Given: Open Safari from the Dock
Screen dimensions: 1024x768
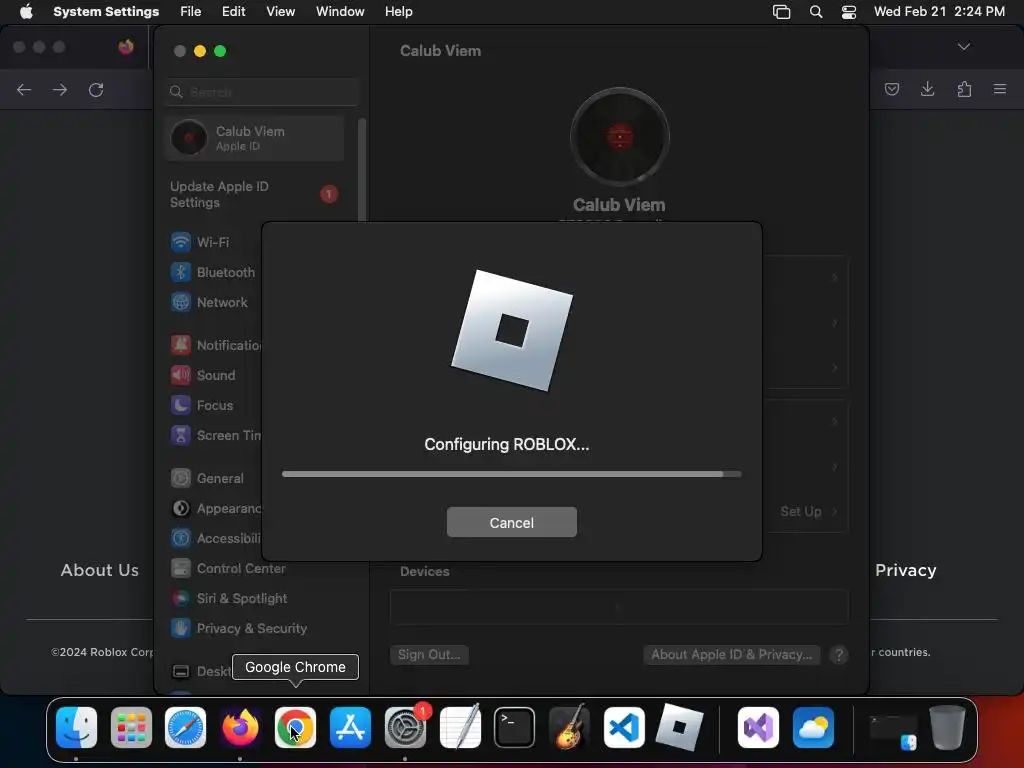Looking at the screenshot, I should pyautogui.click(x=185, y=728).
